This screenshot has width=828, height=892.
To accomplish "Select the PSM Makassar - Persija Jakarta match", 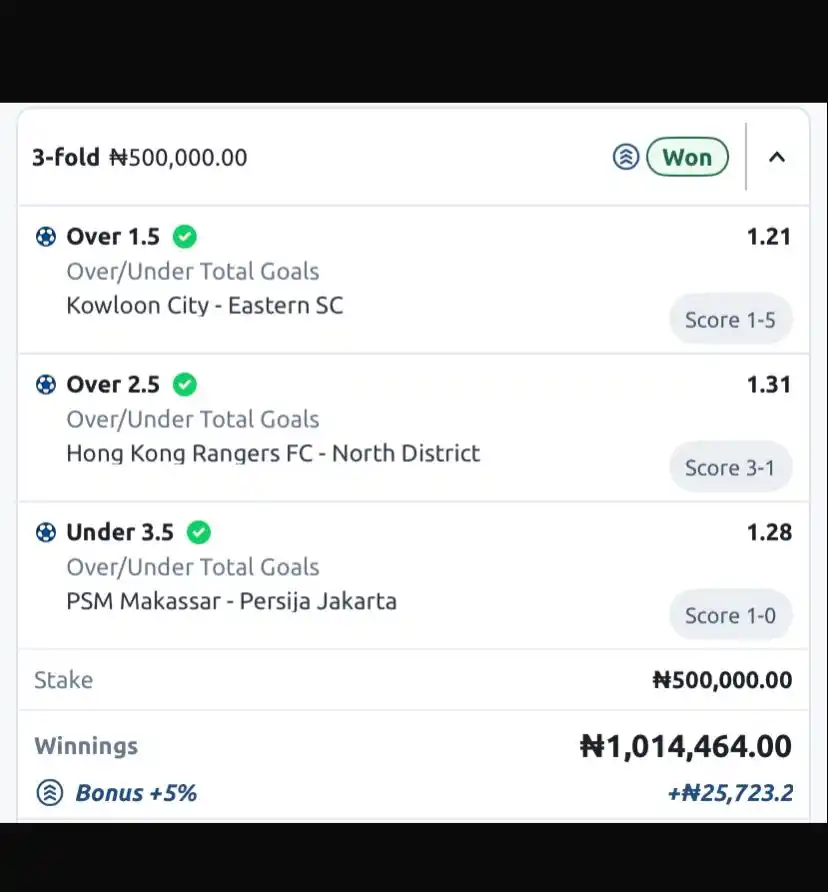I will 231,602.
